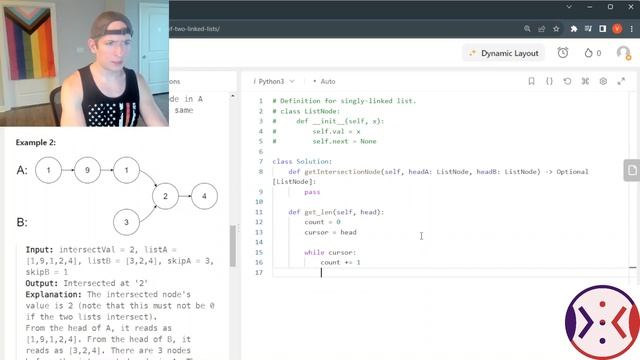Open the streak flame counter

pos(593,53)
